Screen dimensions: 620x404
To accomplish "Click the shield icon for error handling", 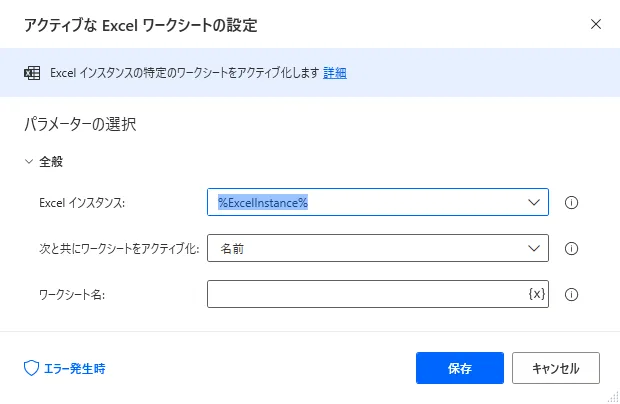I will (x=31, y=368).
